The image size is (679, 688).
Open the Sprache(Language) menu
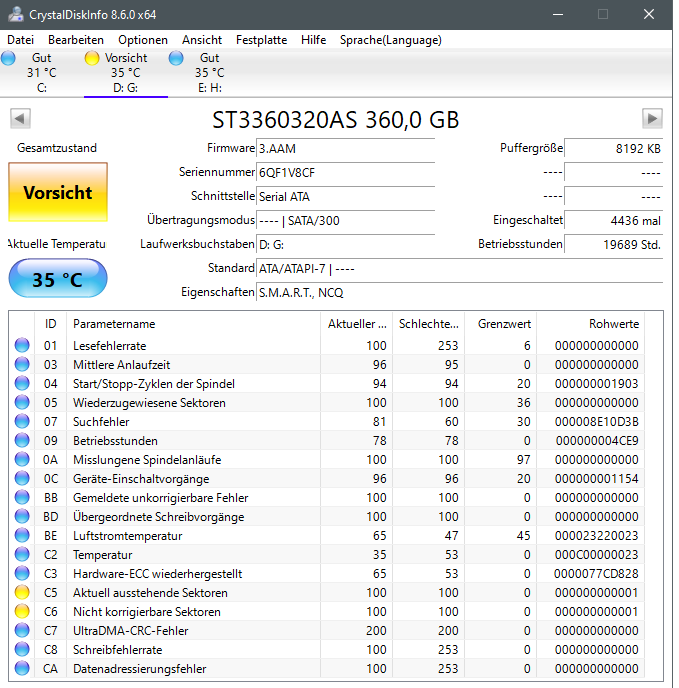[391, 40]
